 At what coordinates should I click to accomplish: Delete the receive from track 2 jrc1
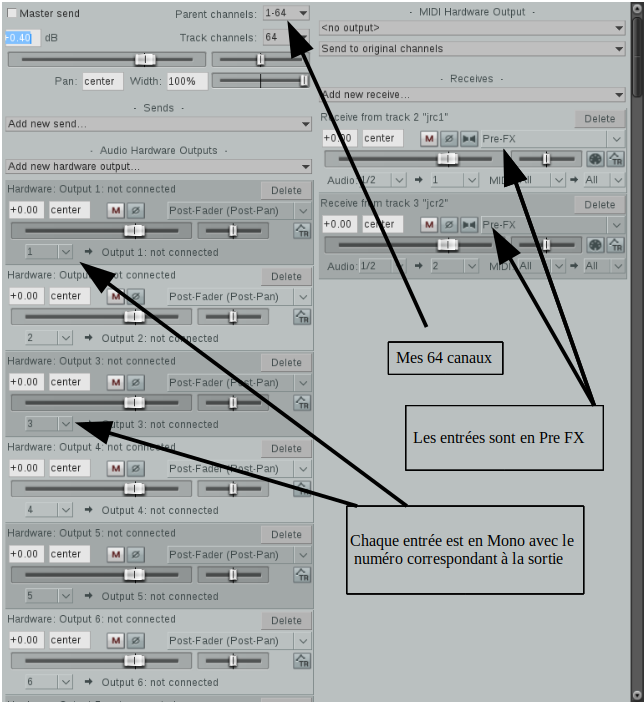pyautogui.click(x=599, y=119)
